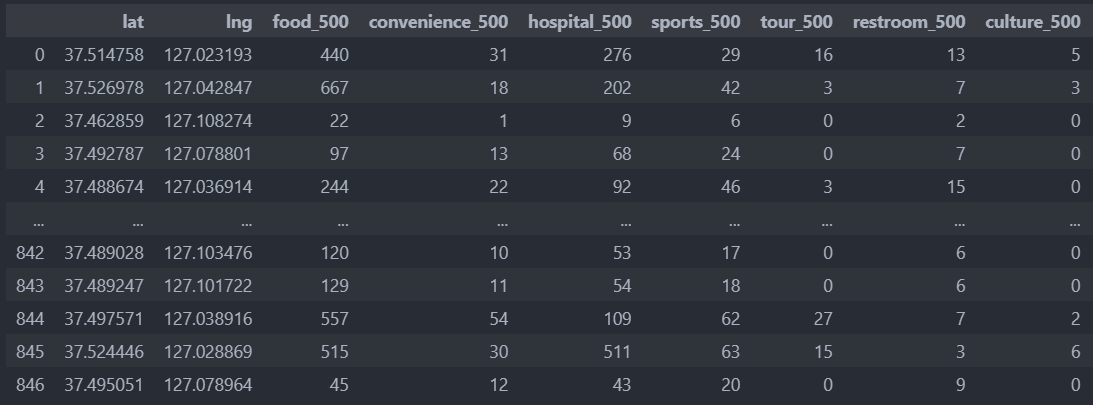Click longitude value 127.103476
1093x405 pixels.
[x=208, y=252]
